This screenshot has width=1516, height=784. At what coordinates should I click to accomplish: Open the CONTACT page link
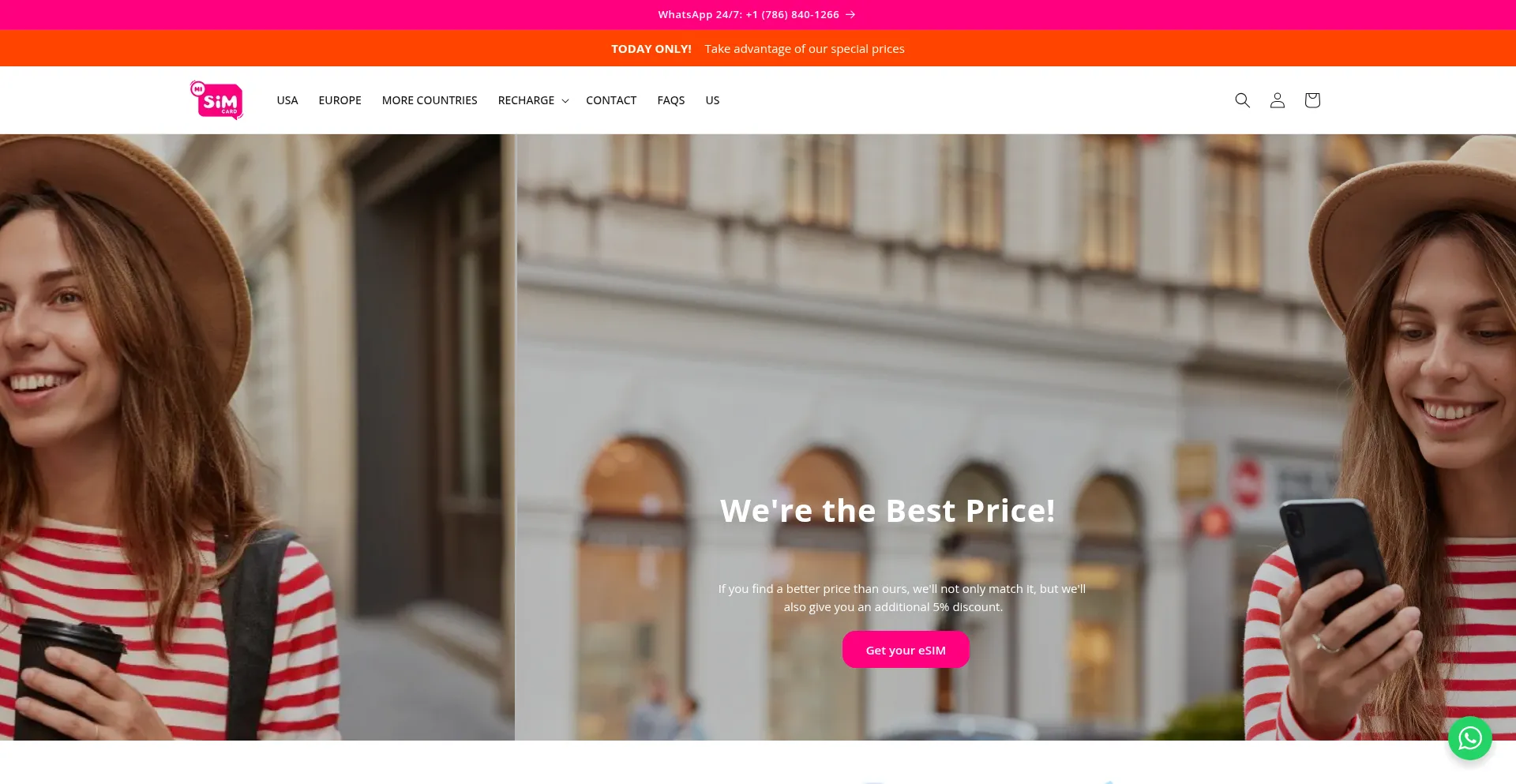(x=611, y=100)
